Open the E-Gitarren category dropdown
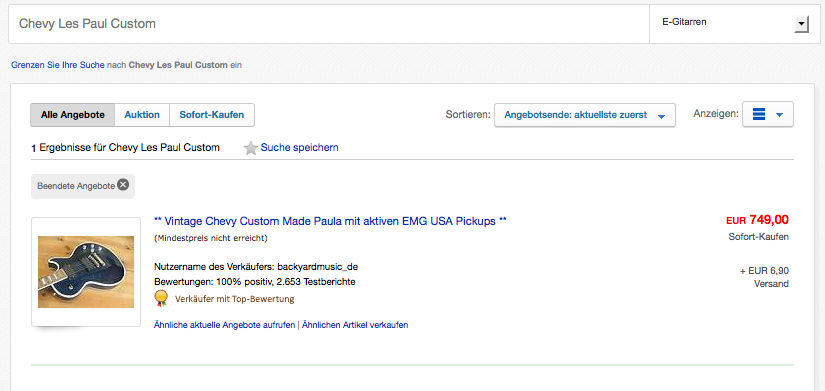Screen dimensions: 825x391 (735, 24)
